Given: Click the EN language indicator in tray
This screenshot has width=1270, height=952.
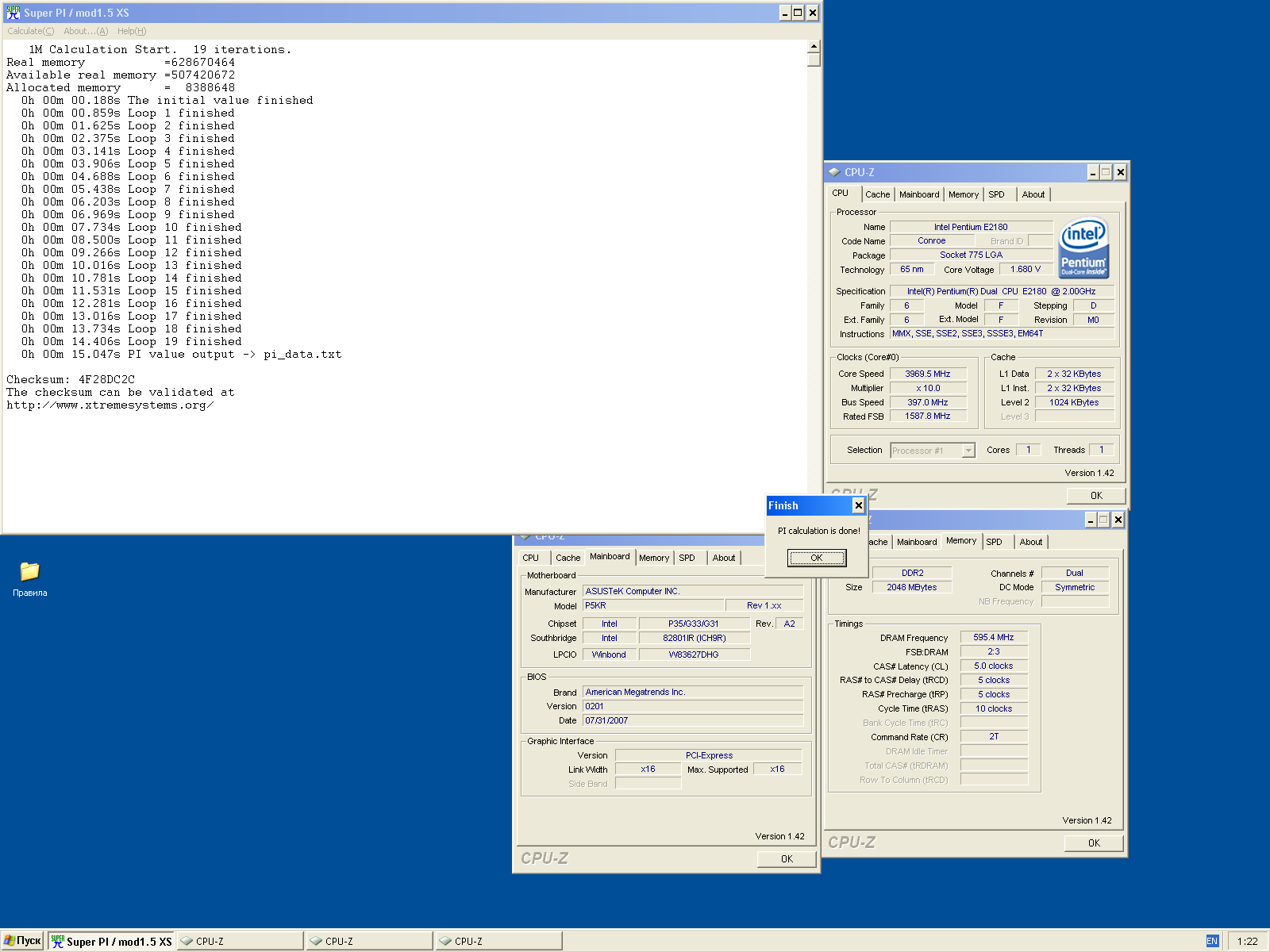Looking at the screenshot, I should [x=1211, y=941].
